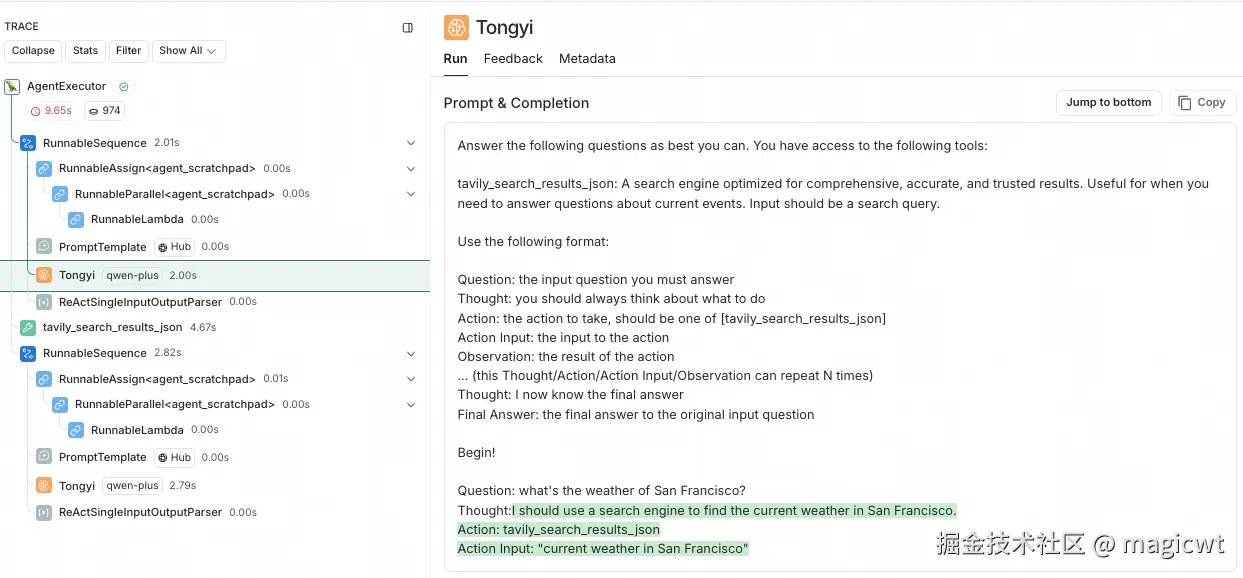Image resolution: width=1243 pixels, height=578 pixels.
Task: Click the highlighted Tongyi model icon
Action: (44, 275)
